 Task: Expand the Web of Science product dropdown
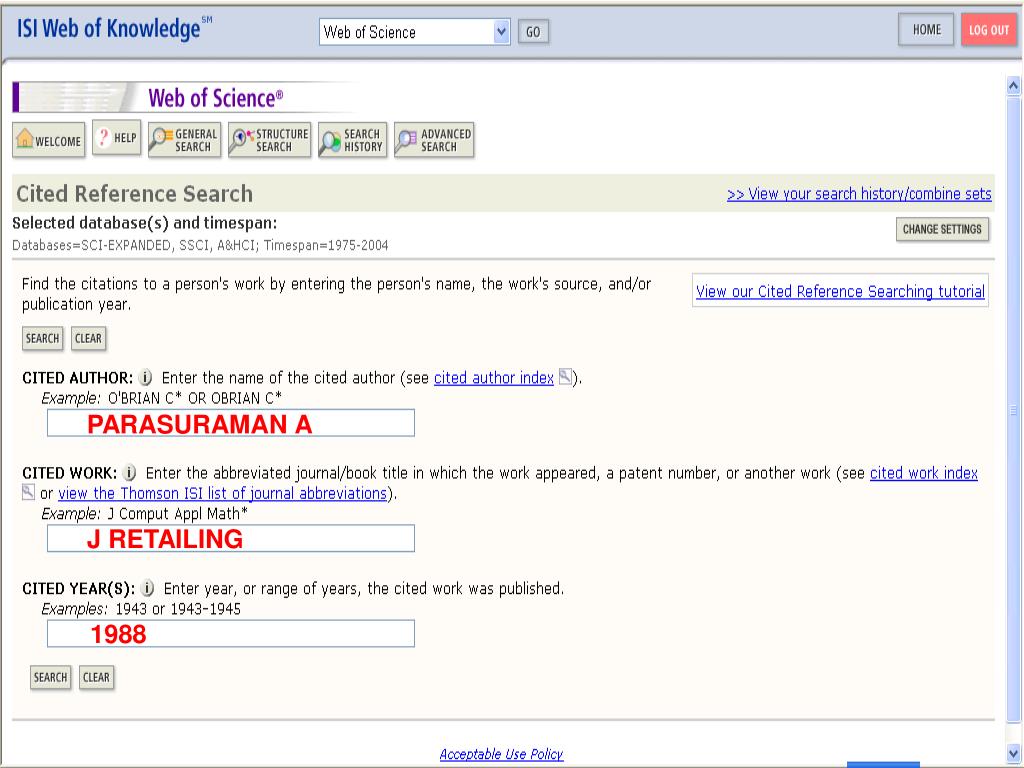[x=501, y=32]
